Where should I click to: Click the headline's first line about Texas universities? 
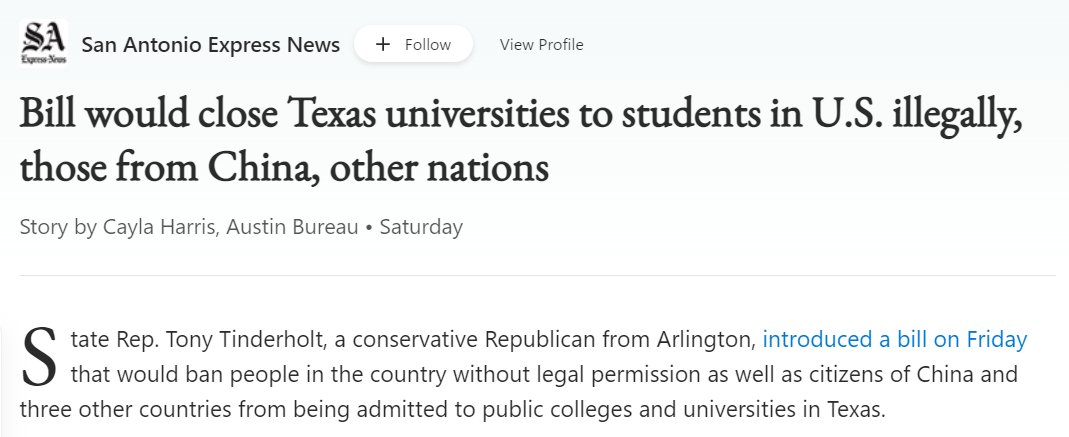[521, 113]
